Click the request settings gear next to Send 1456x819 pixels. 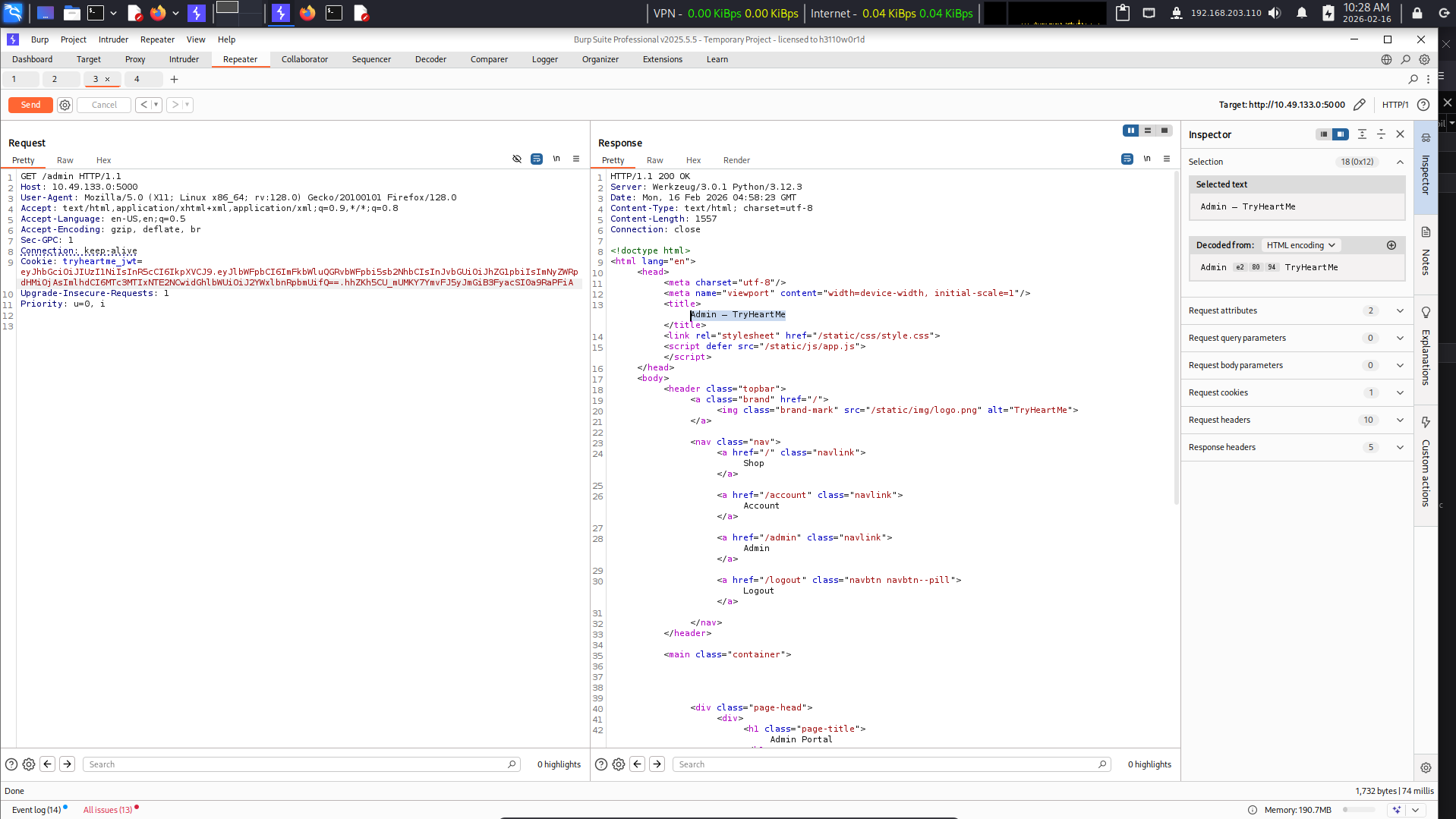(x=65, y=106)
